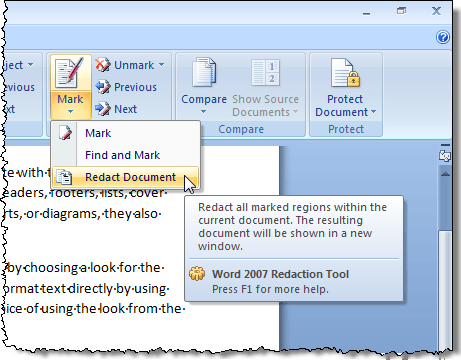Click the Next label in the redact group
This screenshot has width=461, height=360.
(125, 109)
